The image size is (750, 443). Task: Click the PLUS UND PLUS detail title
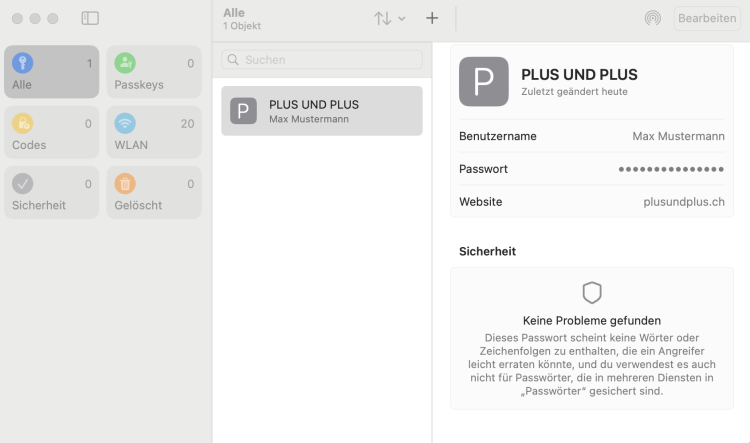tap(579, 75)
